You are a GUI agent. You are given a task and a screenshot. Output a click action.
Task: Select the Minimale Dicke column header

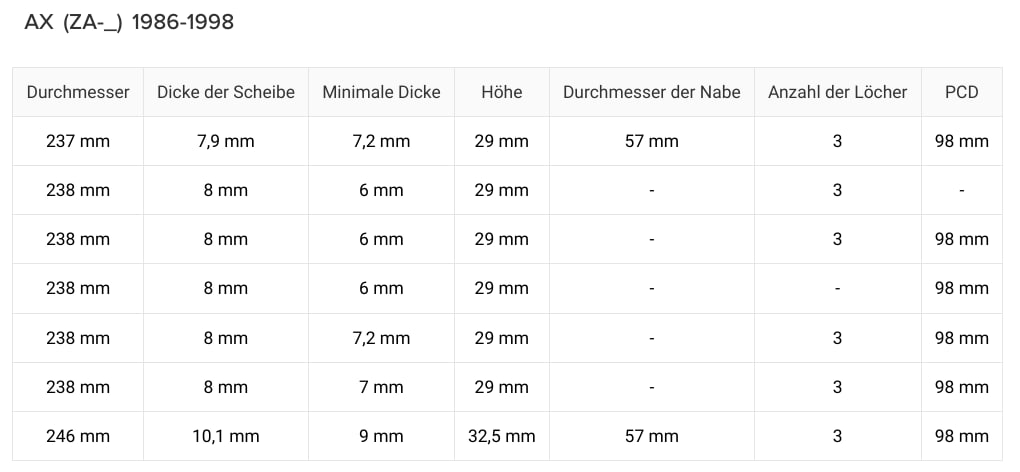(381, 92)
